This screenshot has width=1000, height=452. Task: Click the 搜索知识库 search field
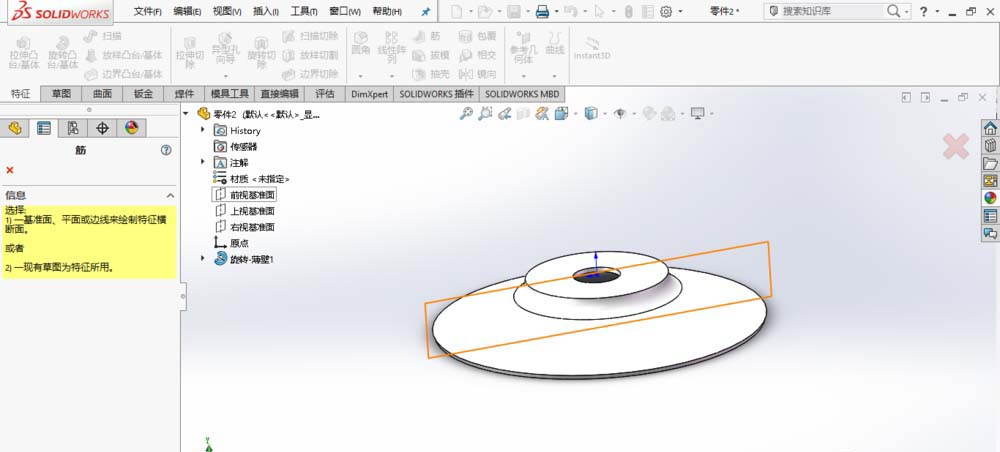point(832,11)
